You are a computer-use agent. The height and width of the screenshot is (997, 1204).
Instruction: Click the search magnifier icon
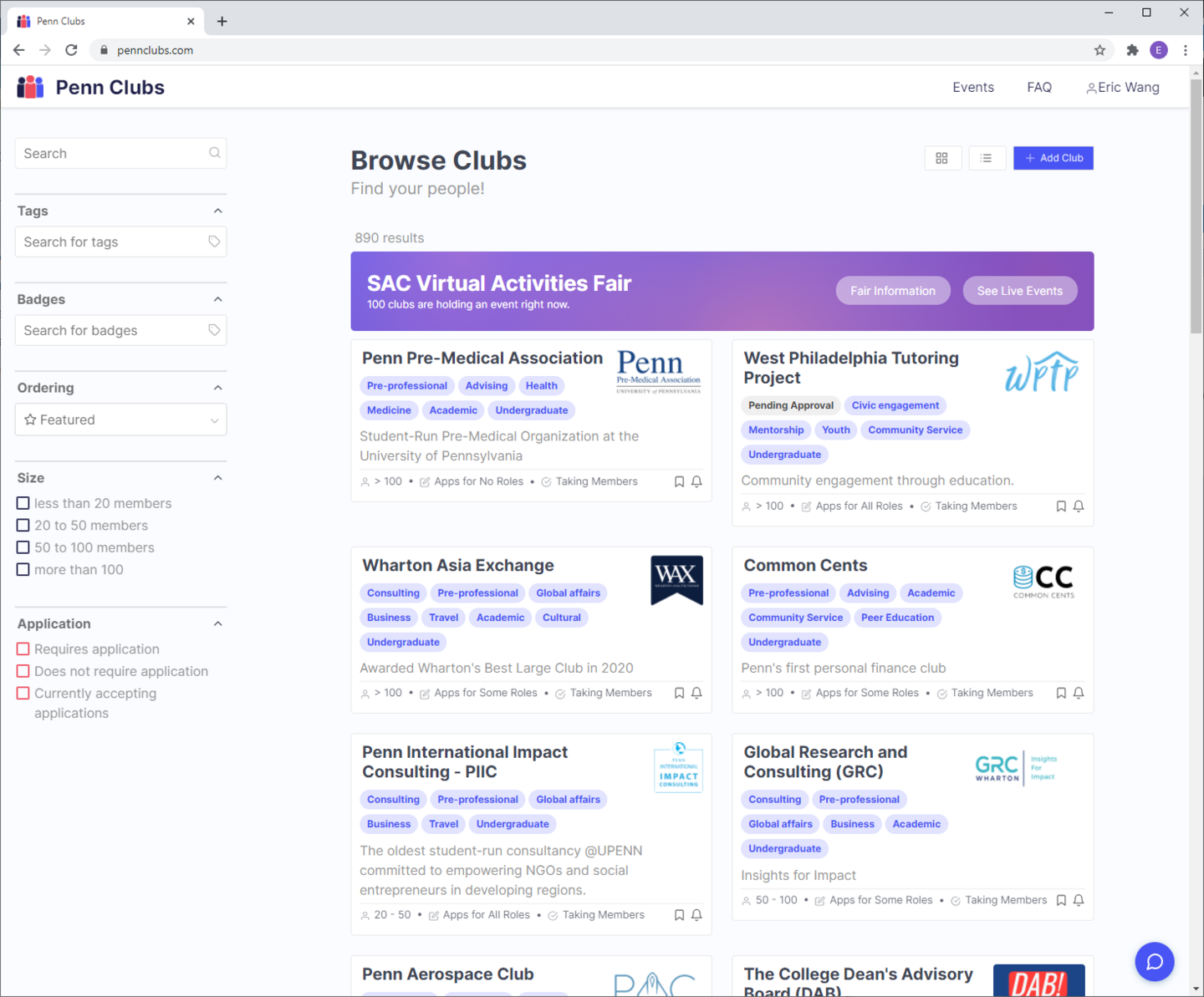[x=215, y=153]
